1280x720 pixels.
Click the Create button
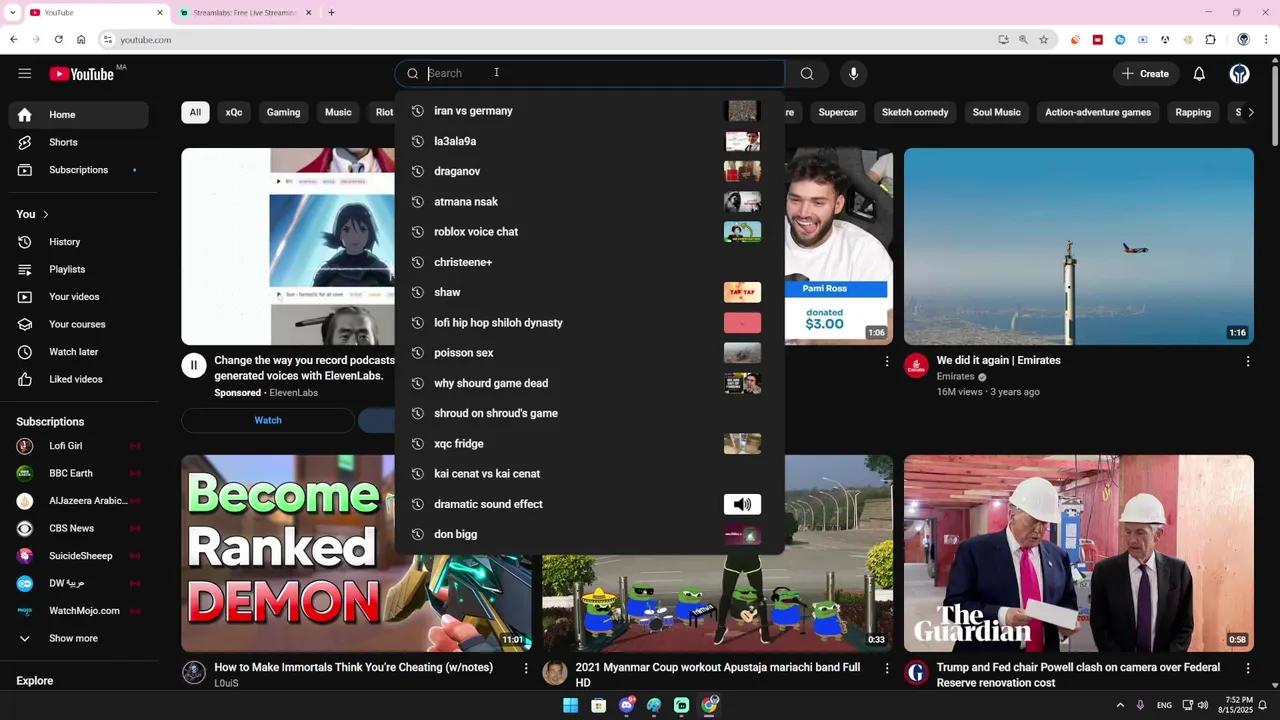(x=1145, y=73)
